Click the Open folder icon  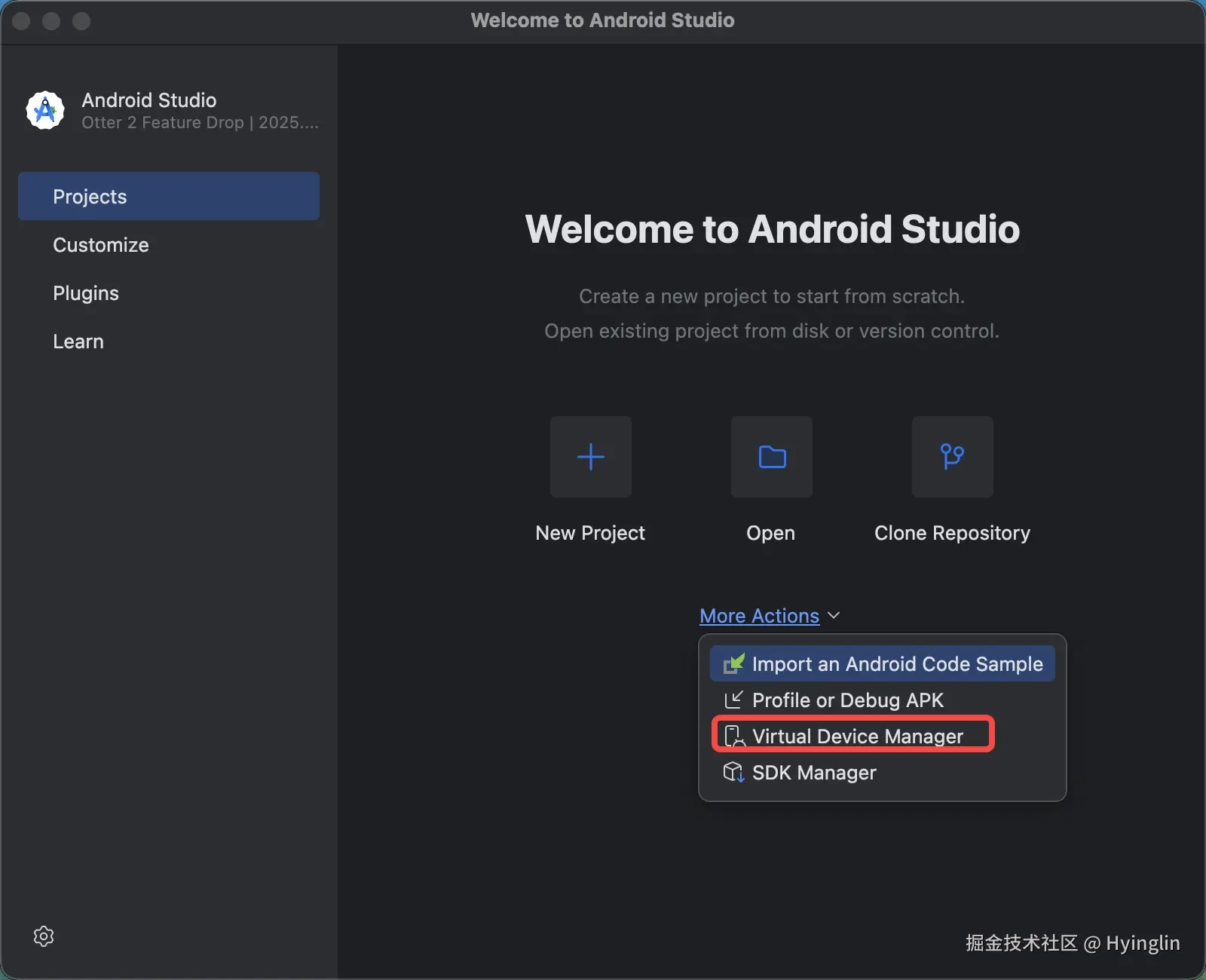pyautogui.click(x=772, y=457)
